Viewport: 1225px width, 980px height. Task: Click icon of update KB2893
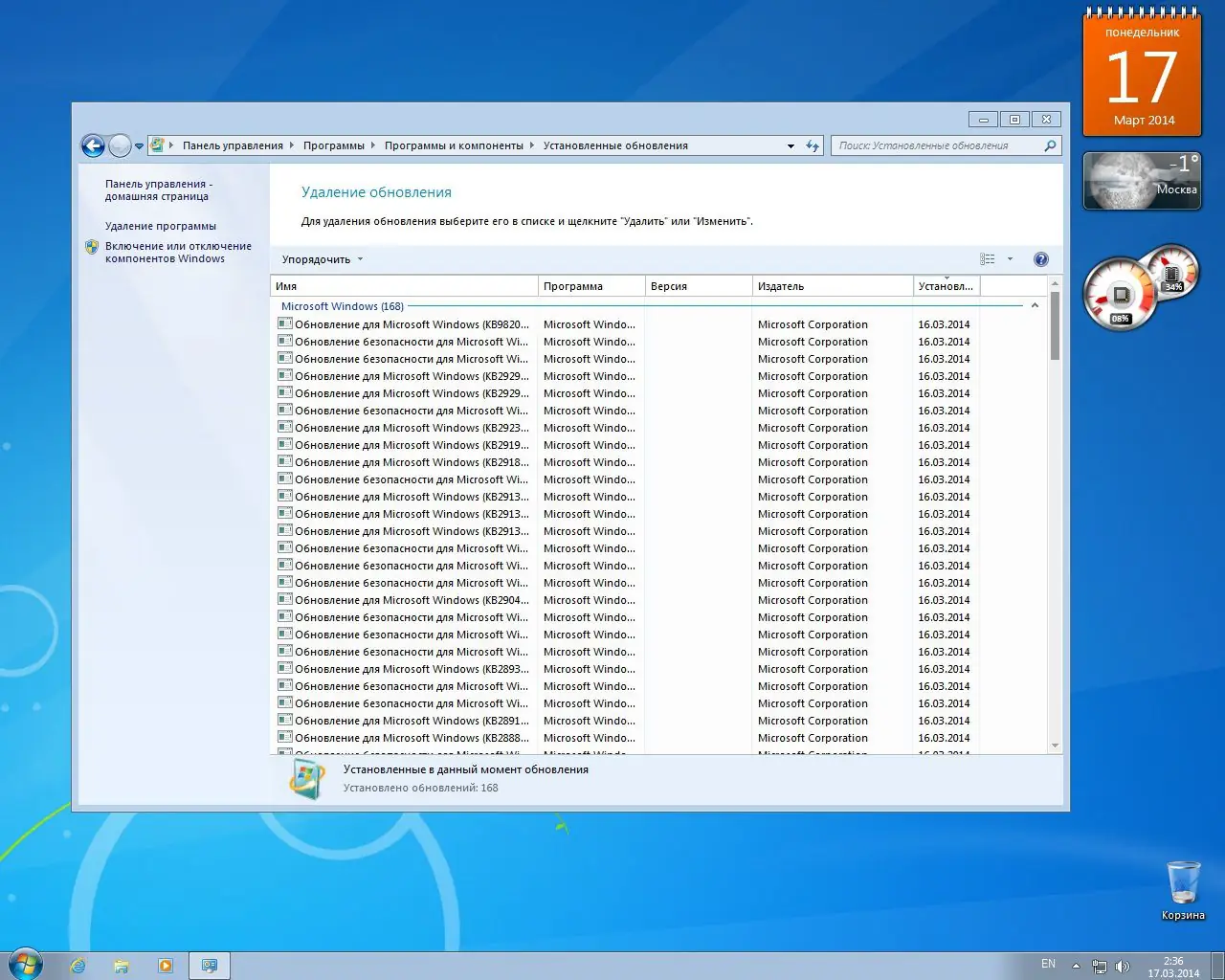(284, 668)
